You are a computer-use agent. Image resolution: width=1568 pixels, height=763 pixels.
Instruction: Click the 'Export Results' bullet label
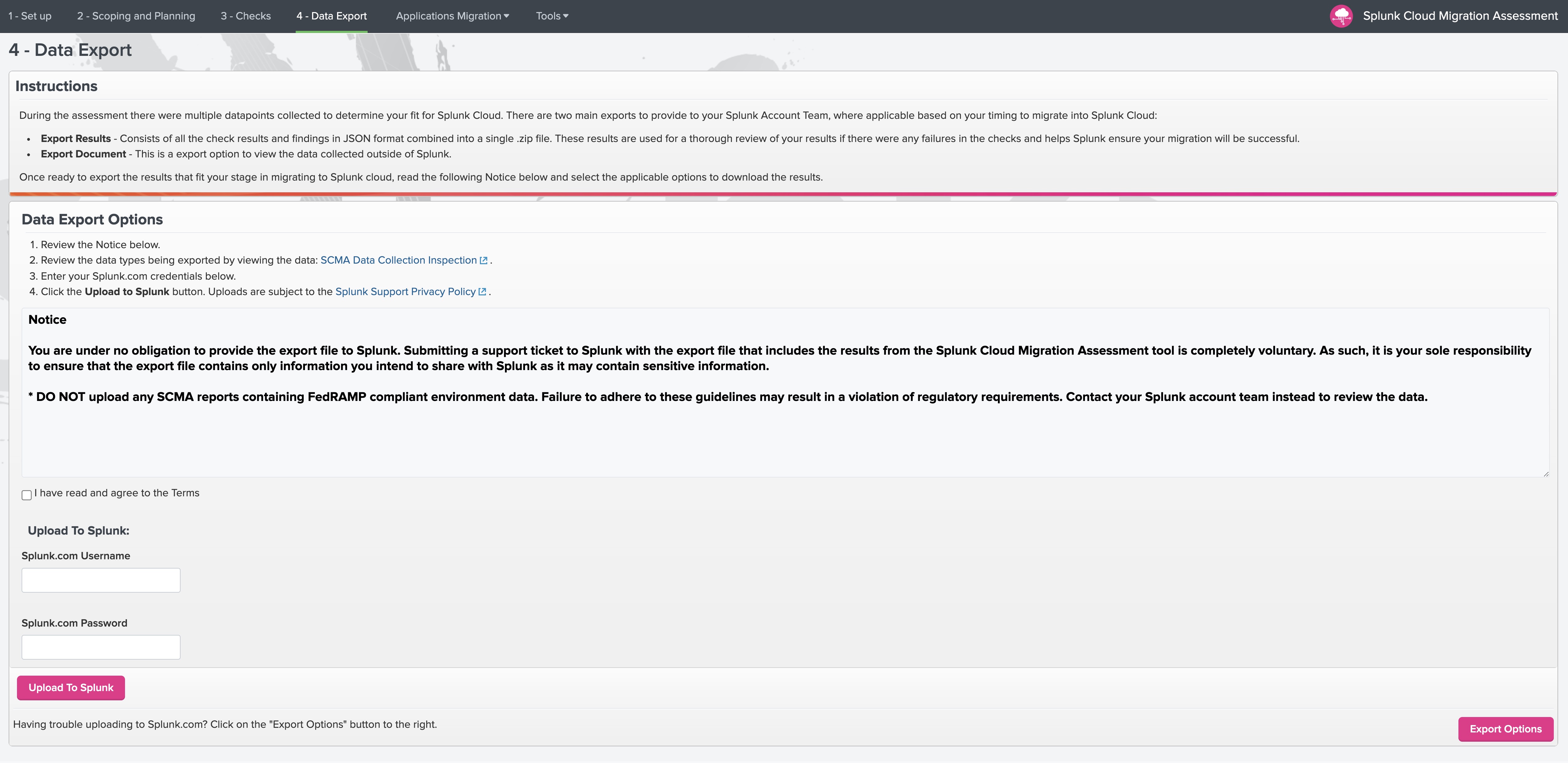[x=76, y=139]
